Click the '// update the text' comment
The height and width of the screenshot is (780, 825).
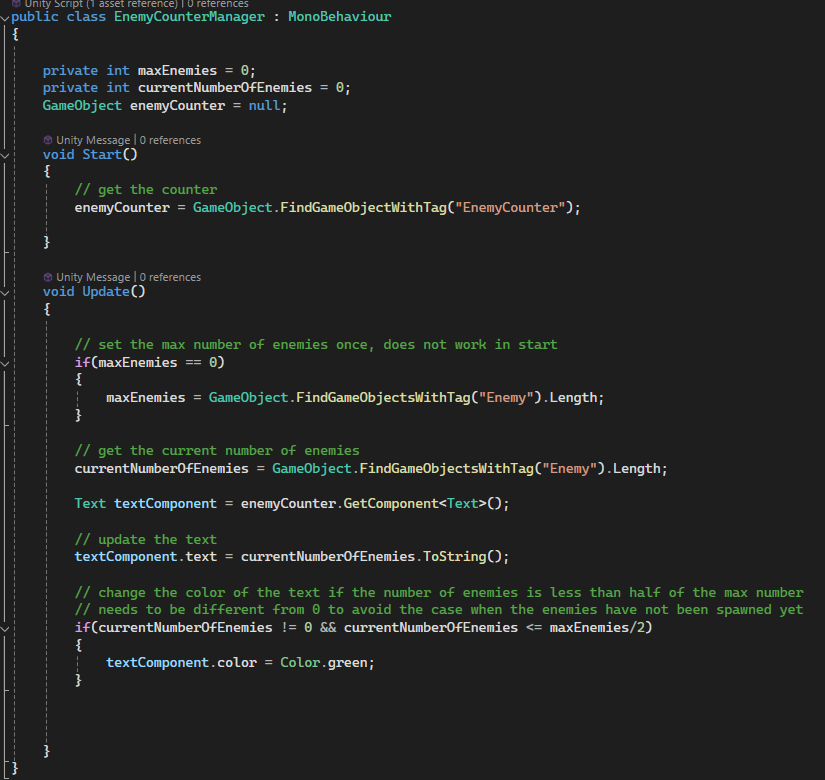pos(146,539)
